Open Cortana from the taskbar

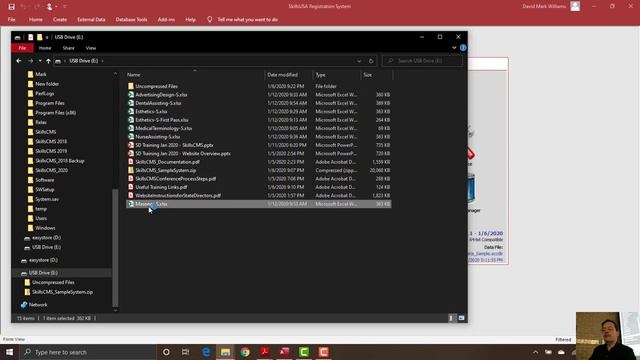point(166,352)
